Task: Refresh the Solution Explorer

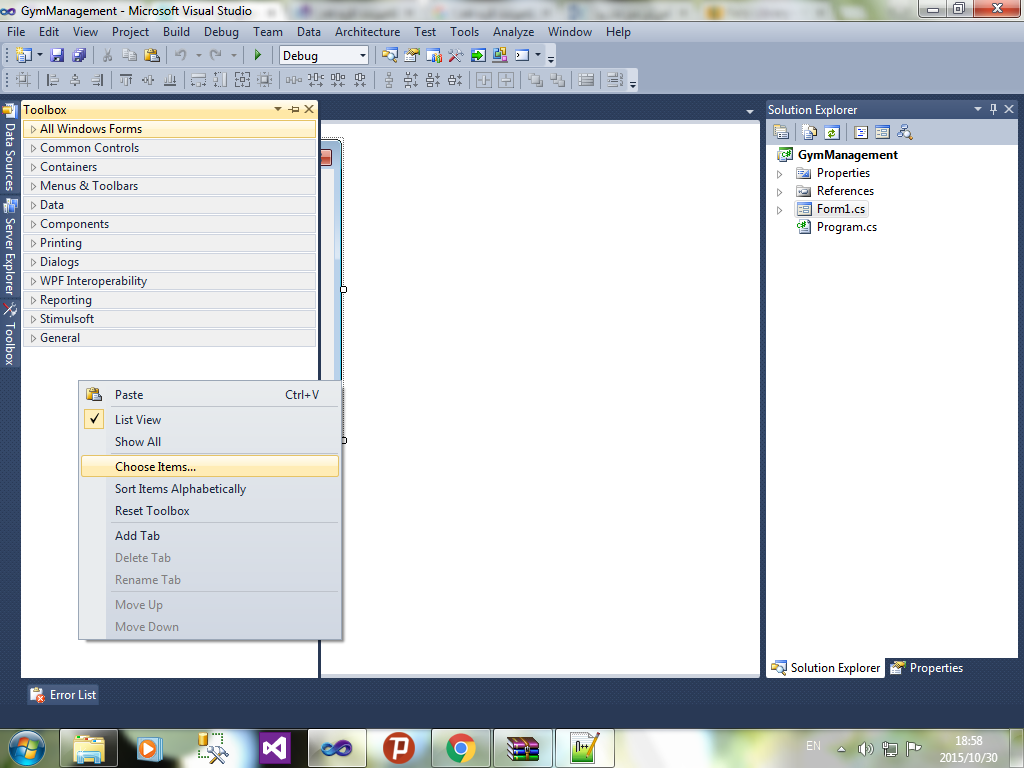Action: [x=831, y=132]
